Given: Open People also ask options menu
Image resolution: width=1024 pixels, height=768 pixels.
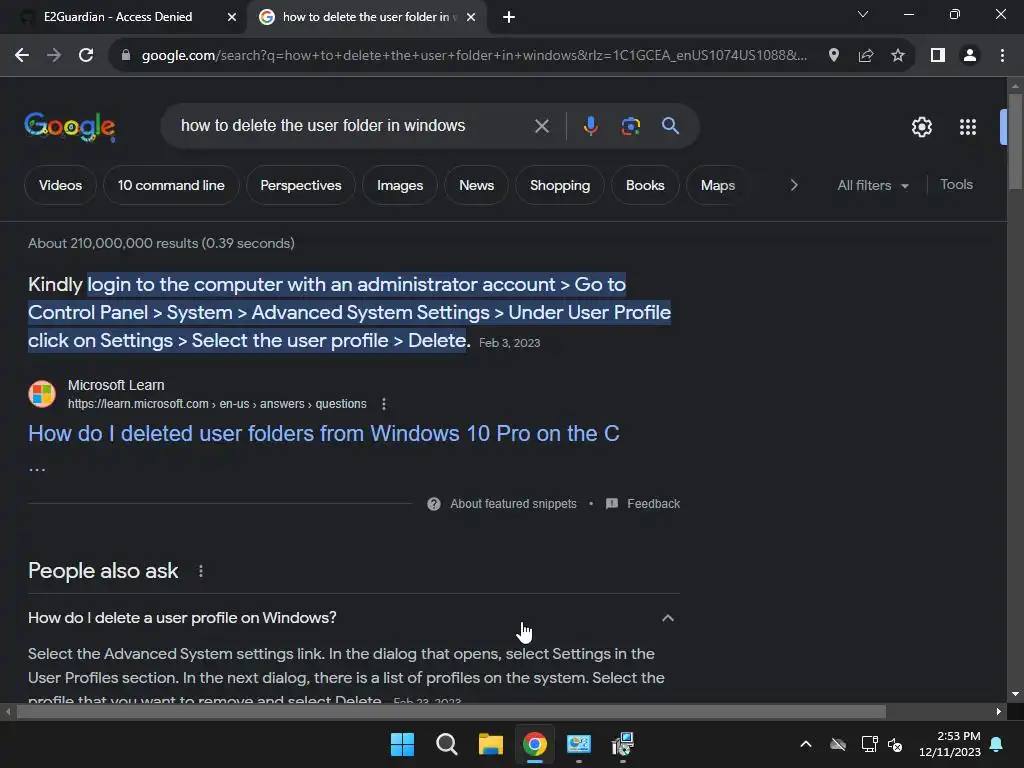Looking at the screenshot, I should [200, 571].
